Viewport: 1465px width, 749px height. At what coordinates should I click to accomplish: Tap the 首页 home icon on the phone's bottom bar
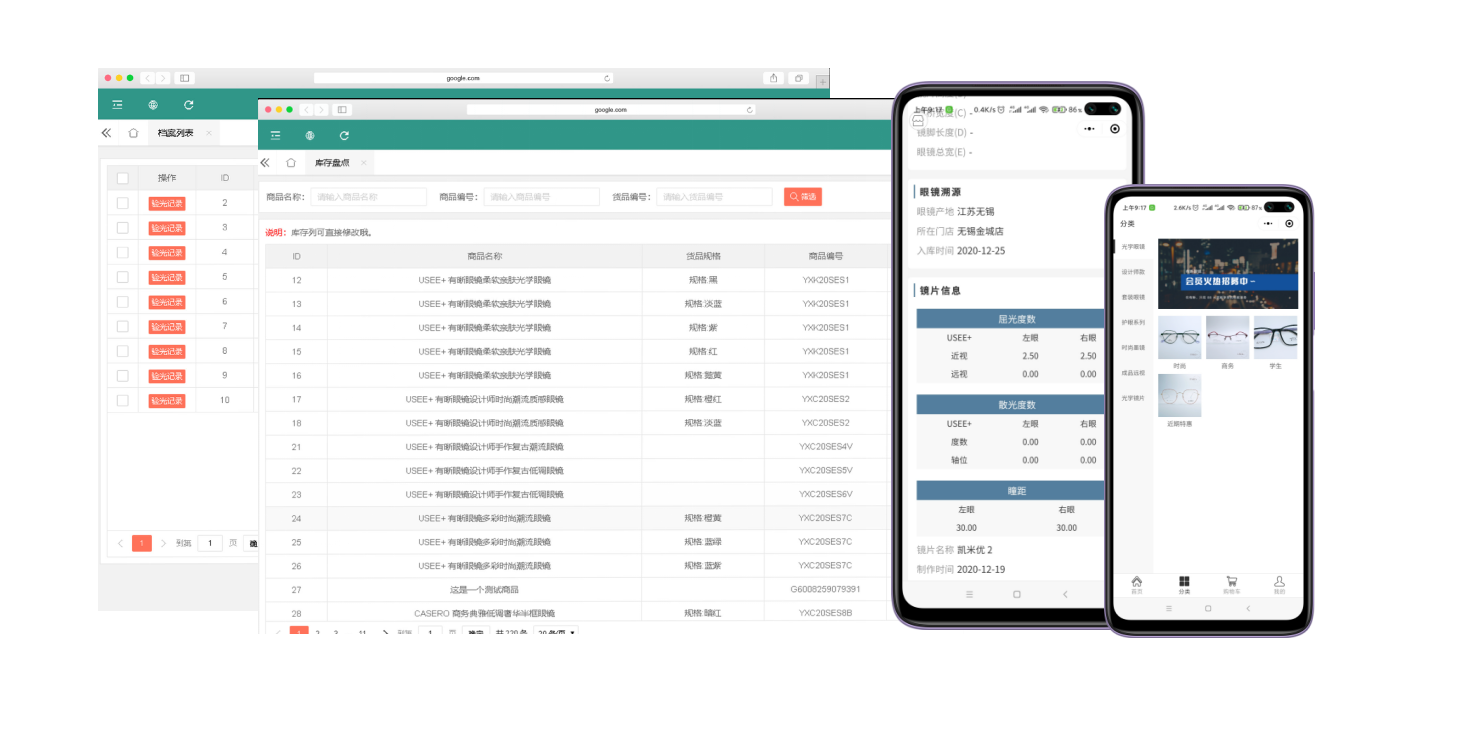coord(1136,584)
